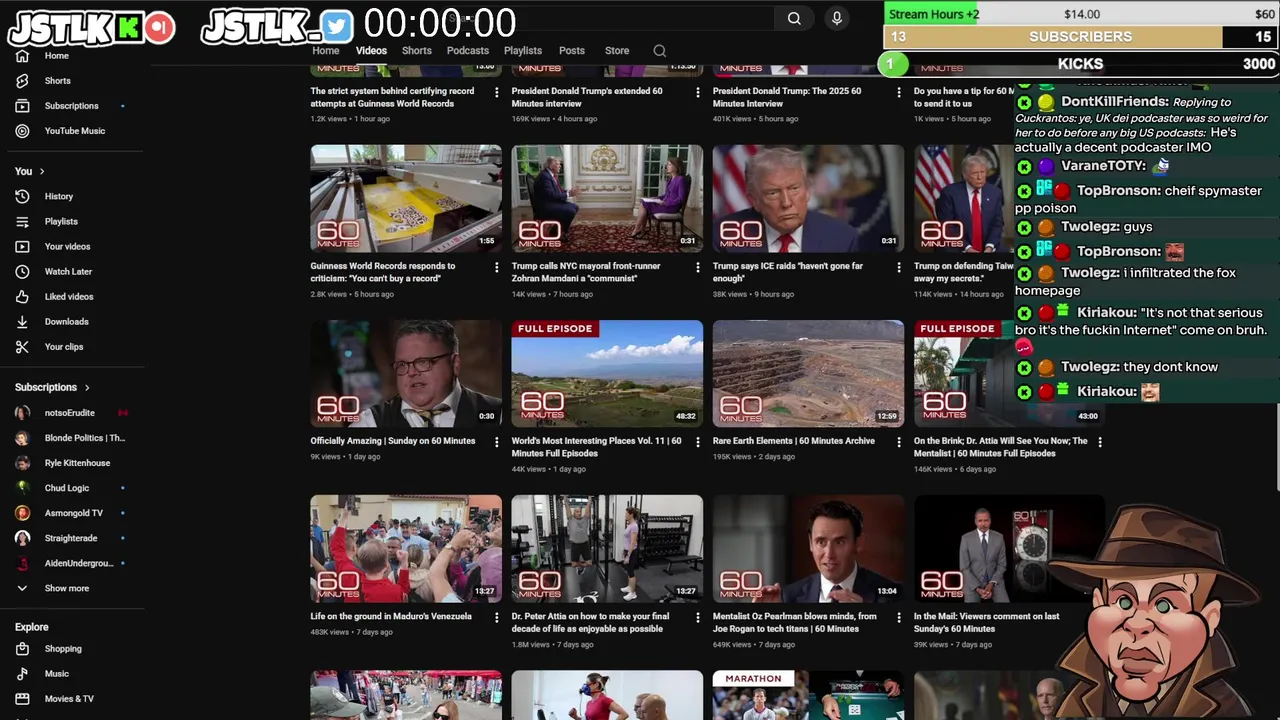The height and width of the screenshot is (720, 1280).
Task: Open notsoErudite channel subscription
Action: point(70,413)
